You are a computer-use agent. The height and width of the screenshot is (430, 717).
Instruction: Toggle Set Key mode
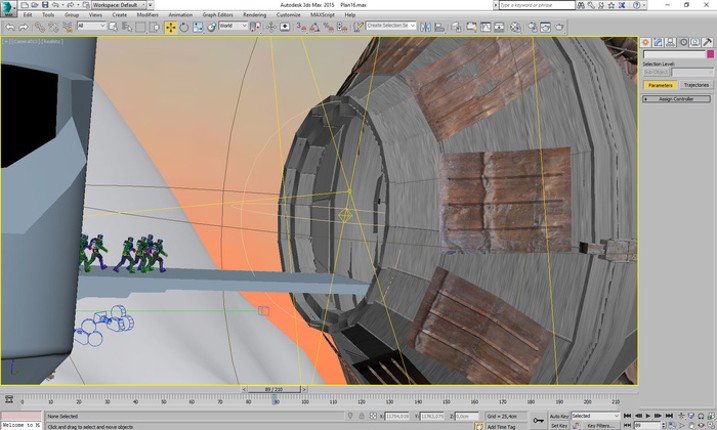(x=558, y=426)
